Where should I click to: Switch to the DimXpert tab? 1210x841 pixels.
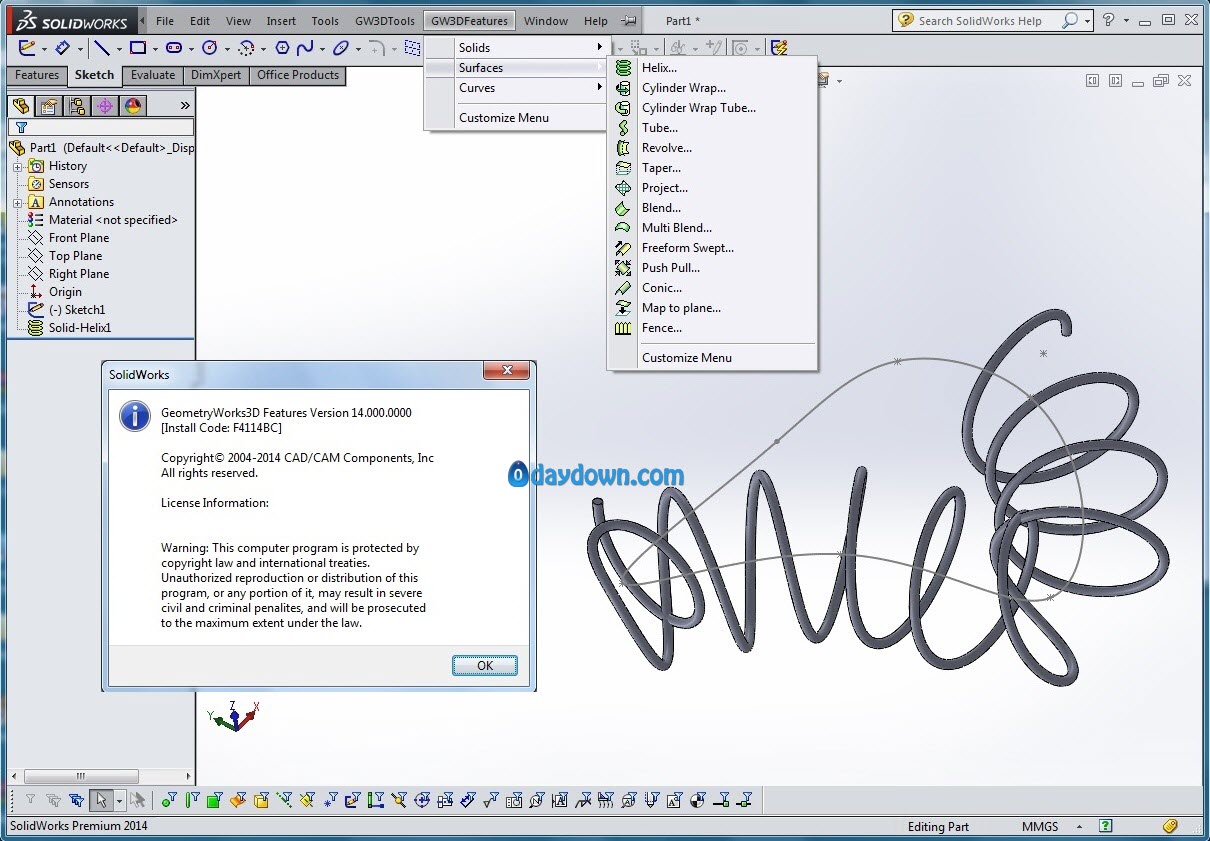click(x=216, y=75)
